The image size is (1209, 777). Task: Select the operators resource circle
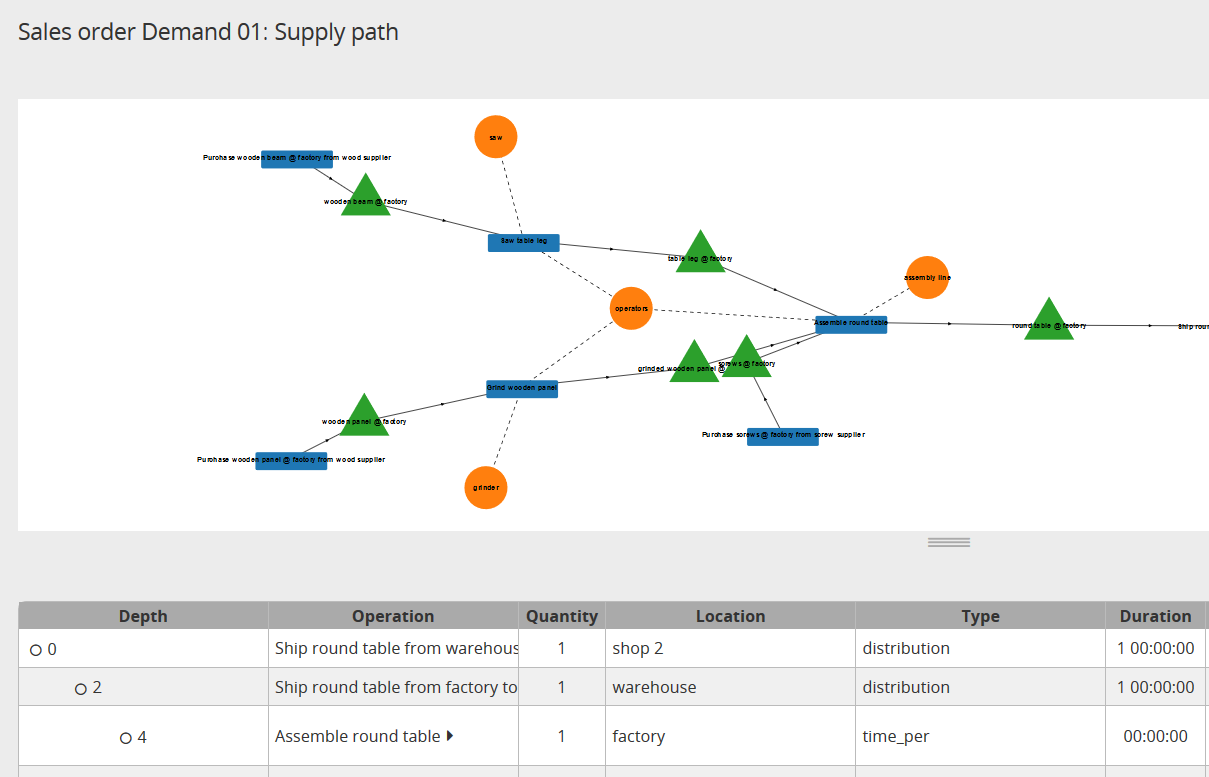(x=631, y=308)
